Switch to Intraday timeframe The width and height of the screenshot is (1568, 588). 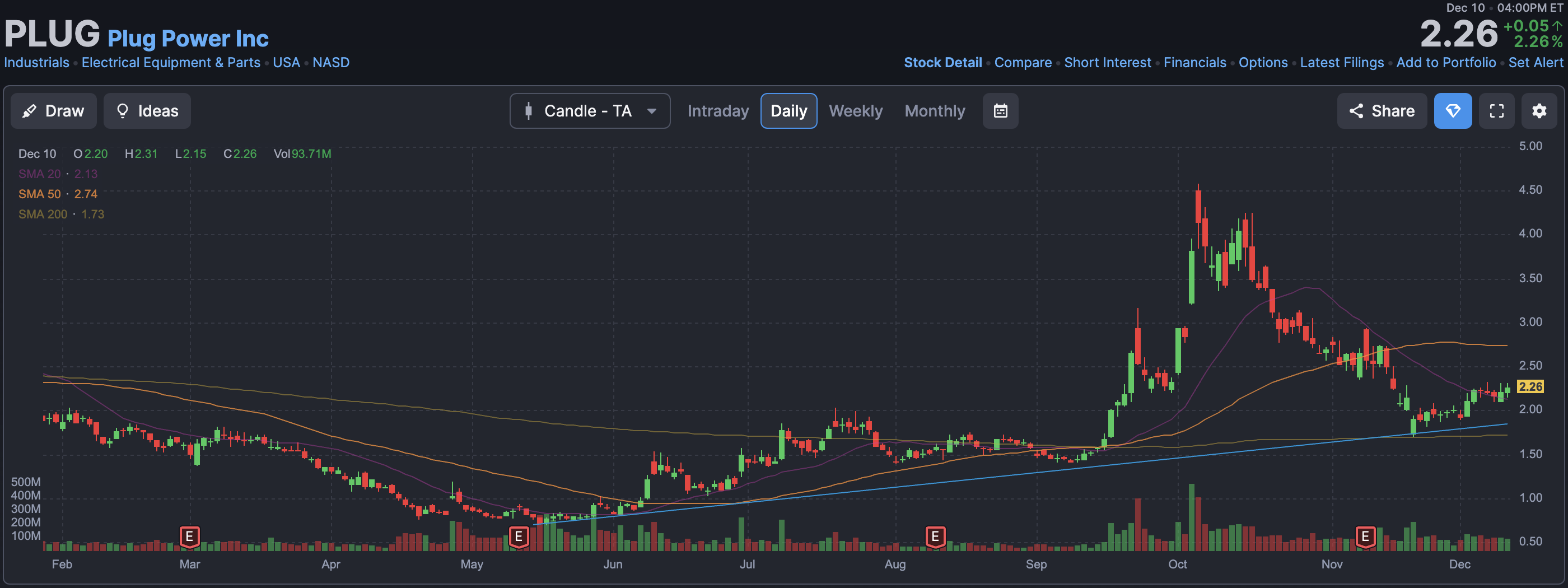(x=718, y=111)
